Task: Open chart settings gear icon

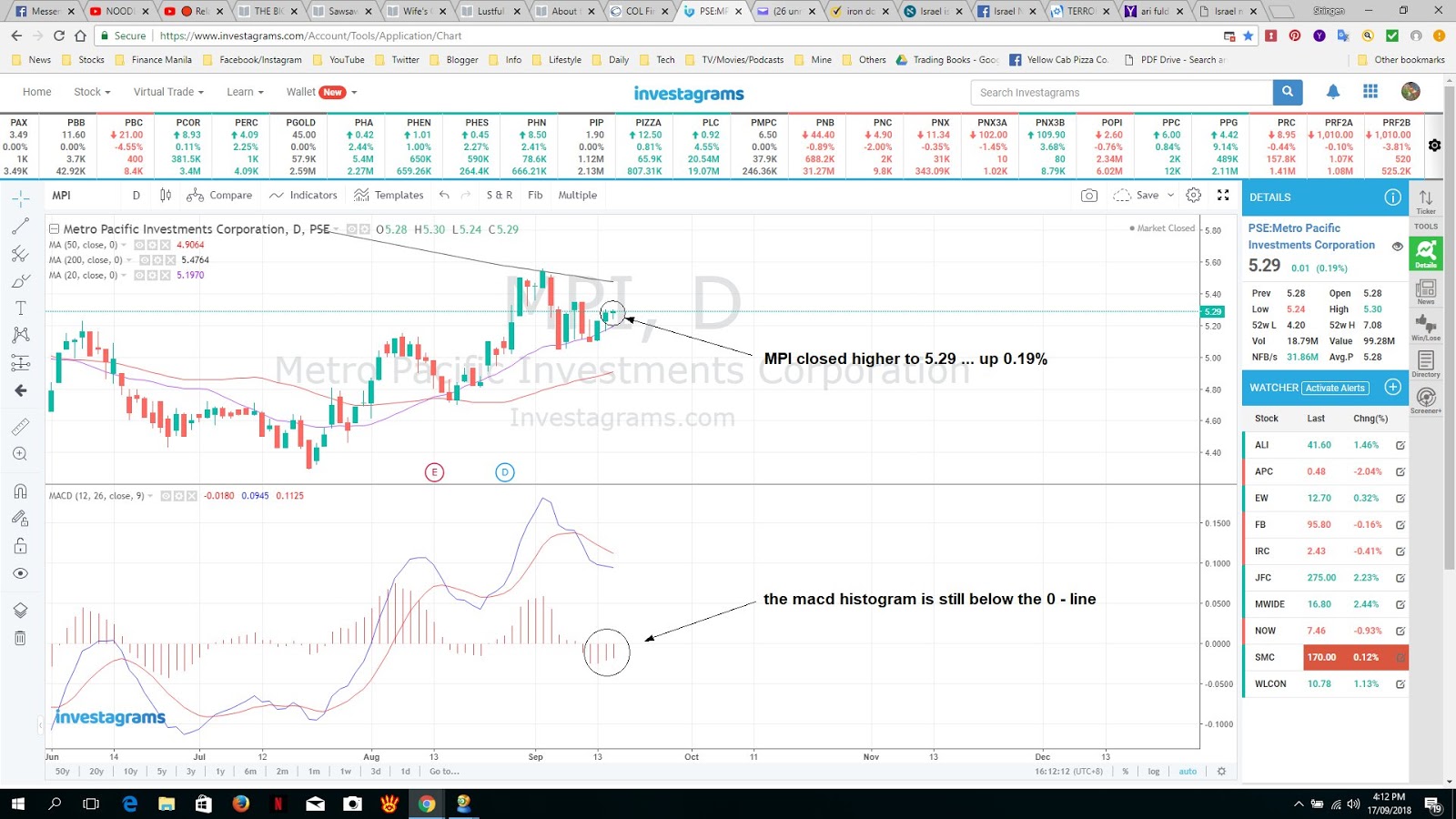Action: [x=1194, y=195]
